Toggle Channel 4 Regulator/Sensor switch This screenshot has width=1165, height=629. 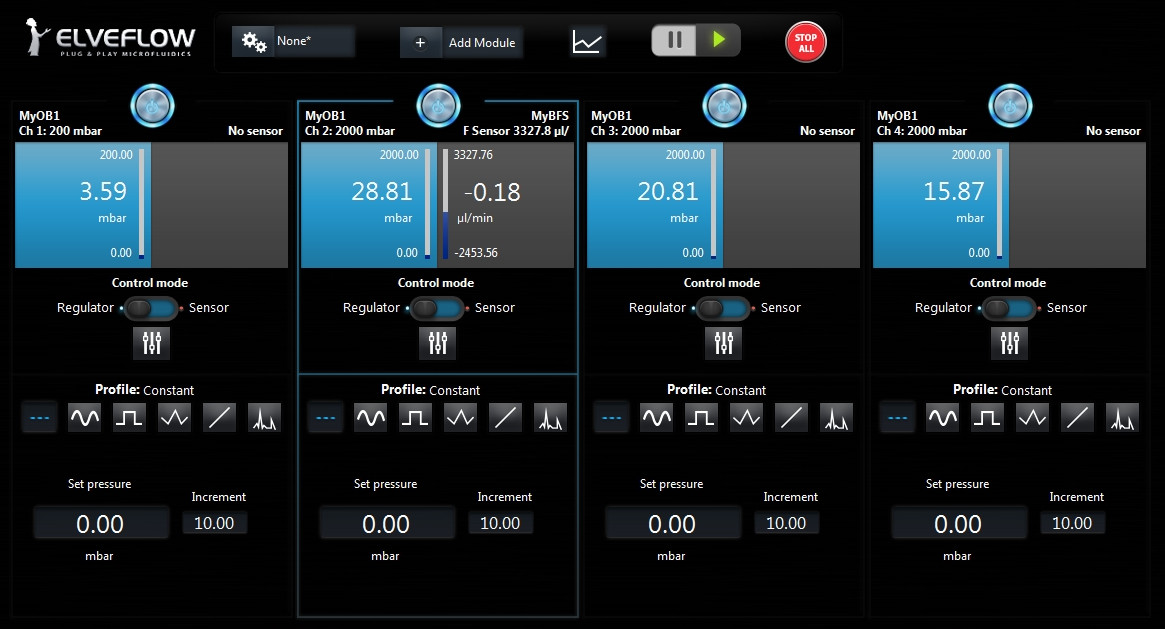[x=1010, y=308]
